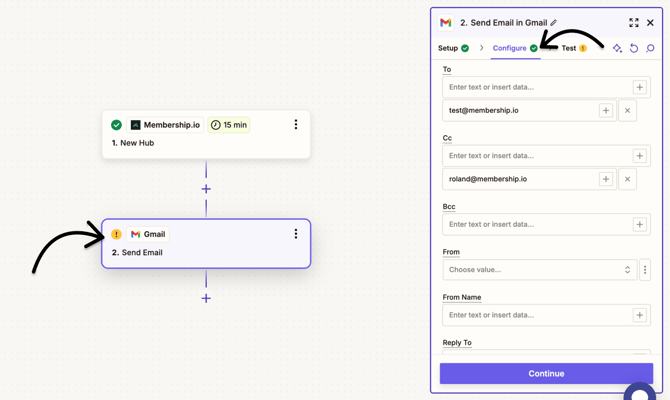
Task: Click the search magnifier icon in panel
Action: tap(650, 48)
